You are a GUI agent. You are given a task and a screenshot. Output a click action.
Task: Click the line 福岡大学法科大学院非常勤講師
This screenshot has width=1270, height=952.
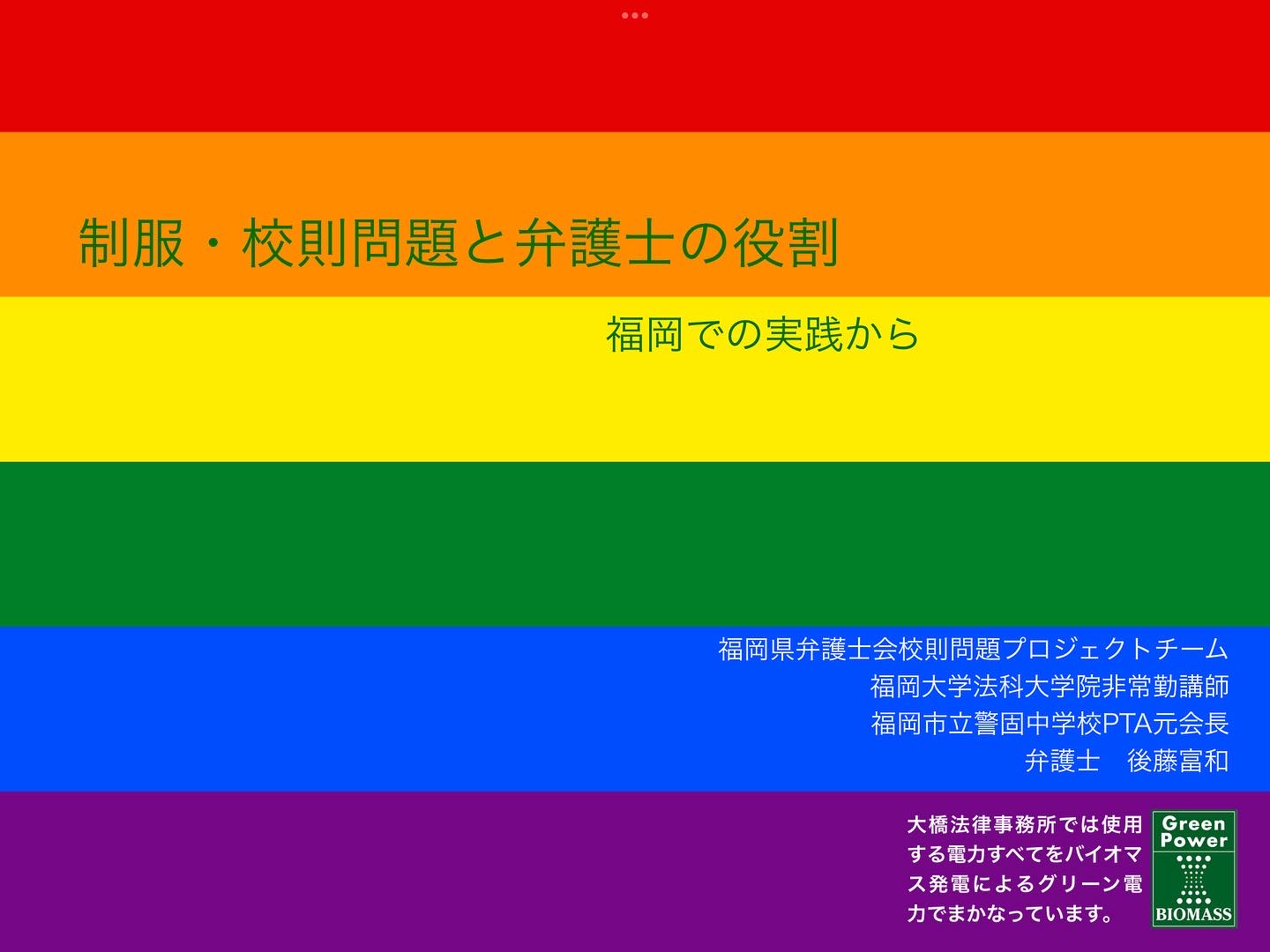[1050, 687]
